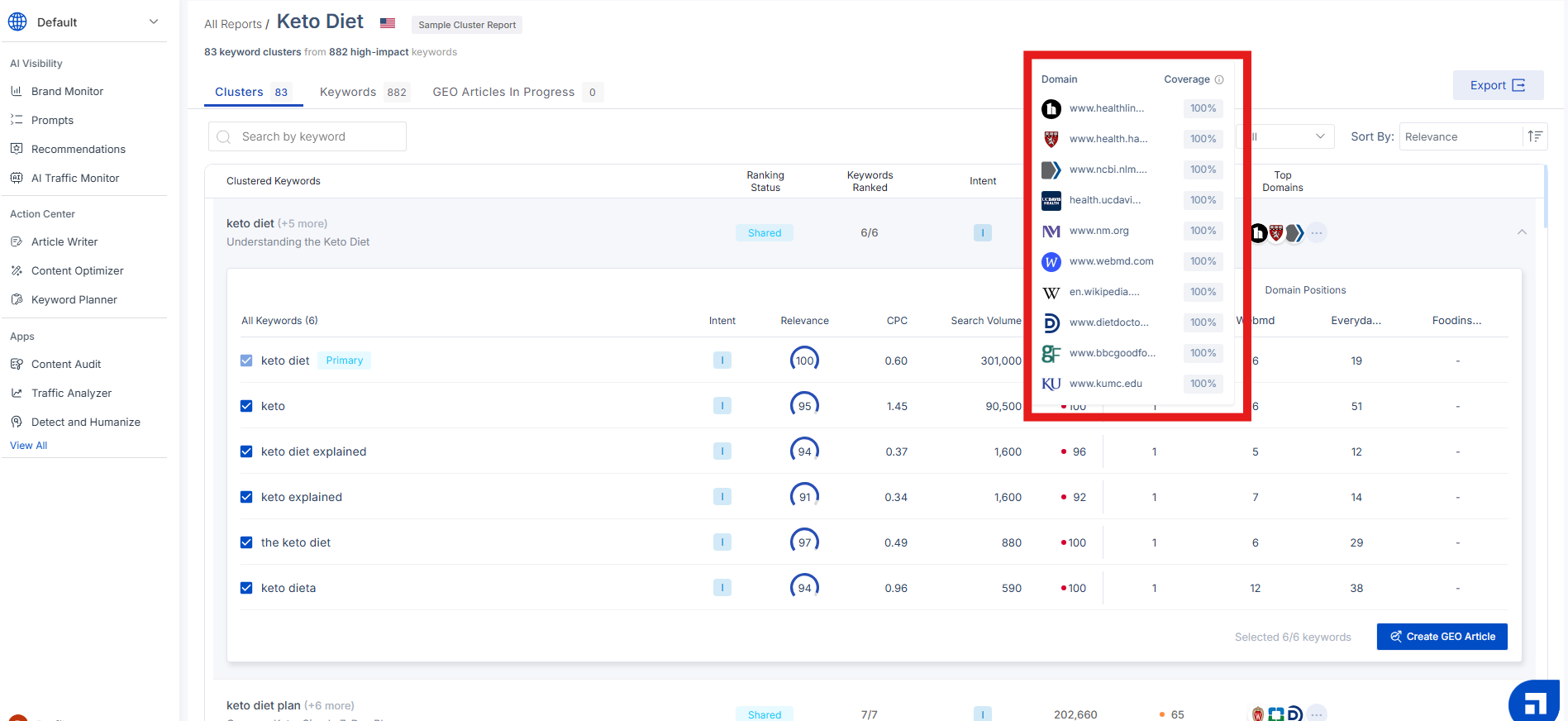Screen dimensions: 1568x721
Task: Click the Coverage info icon
Action: [1218, 79]
